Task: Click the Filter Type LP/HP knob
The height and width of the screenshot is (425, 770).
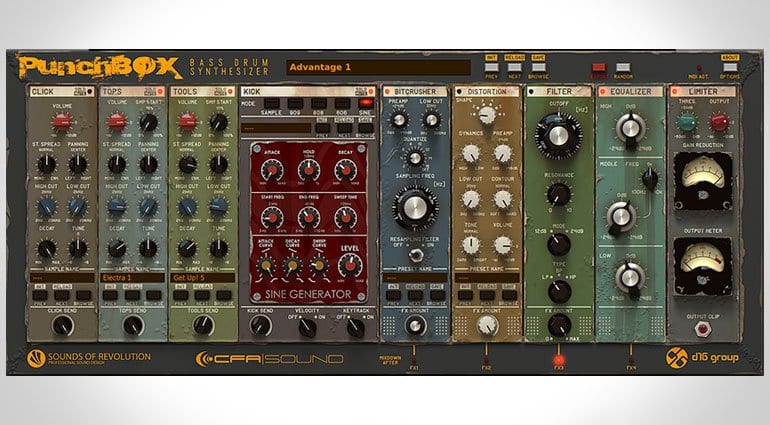Action: (559, 292)
